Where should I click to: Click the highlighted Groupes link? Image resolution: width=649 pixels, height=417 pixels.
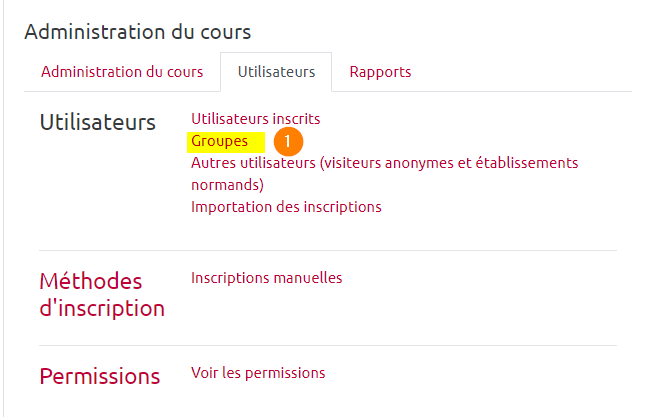coord(220,141)
